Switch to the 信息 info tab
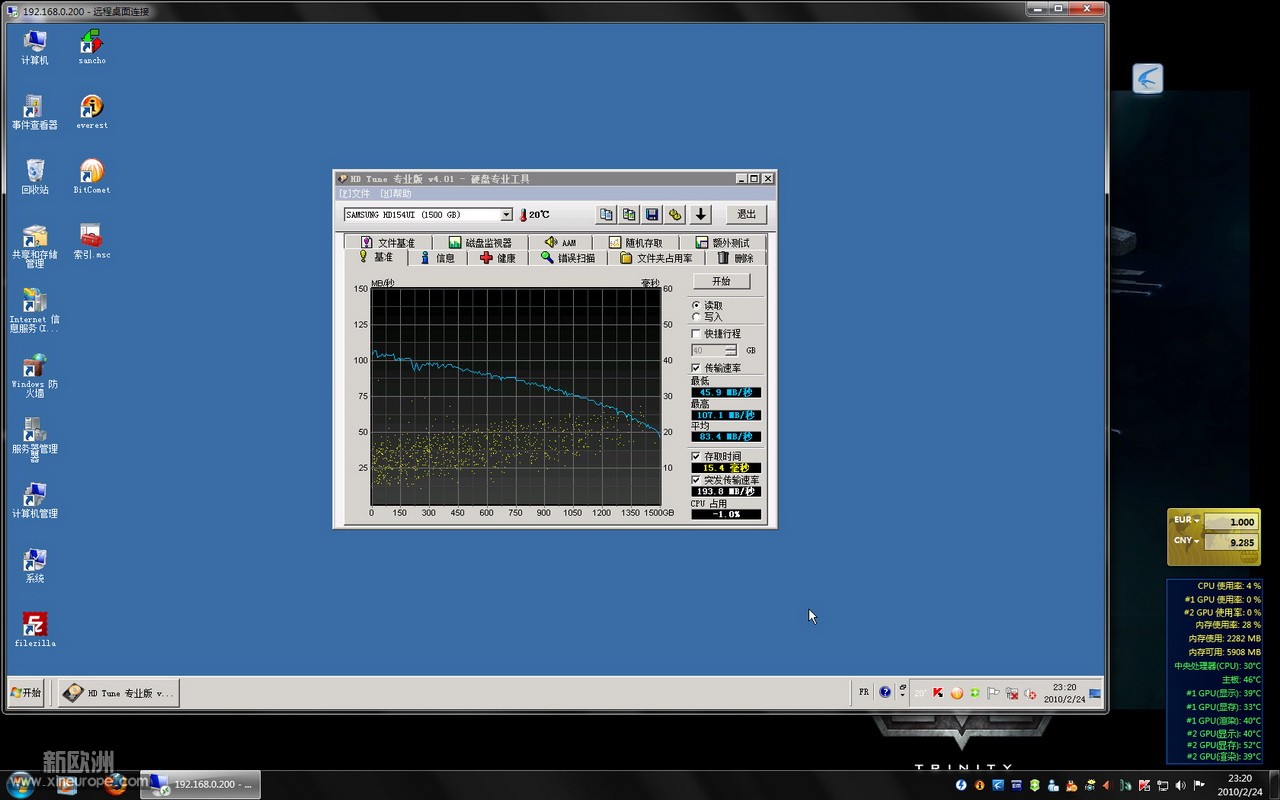The image size is (1280, 800). tap(437, 258)
